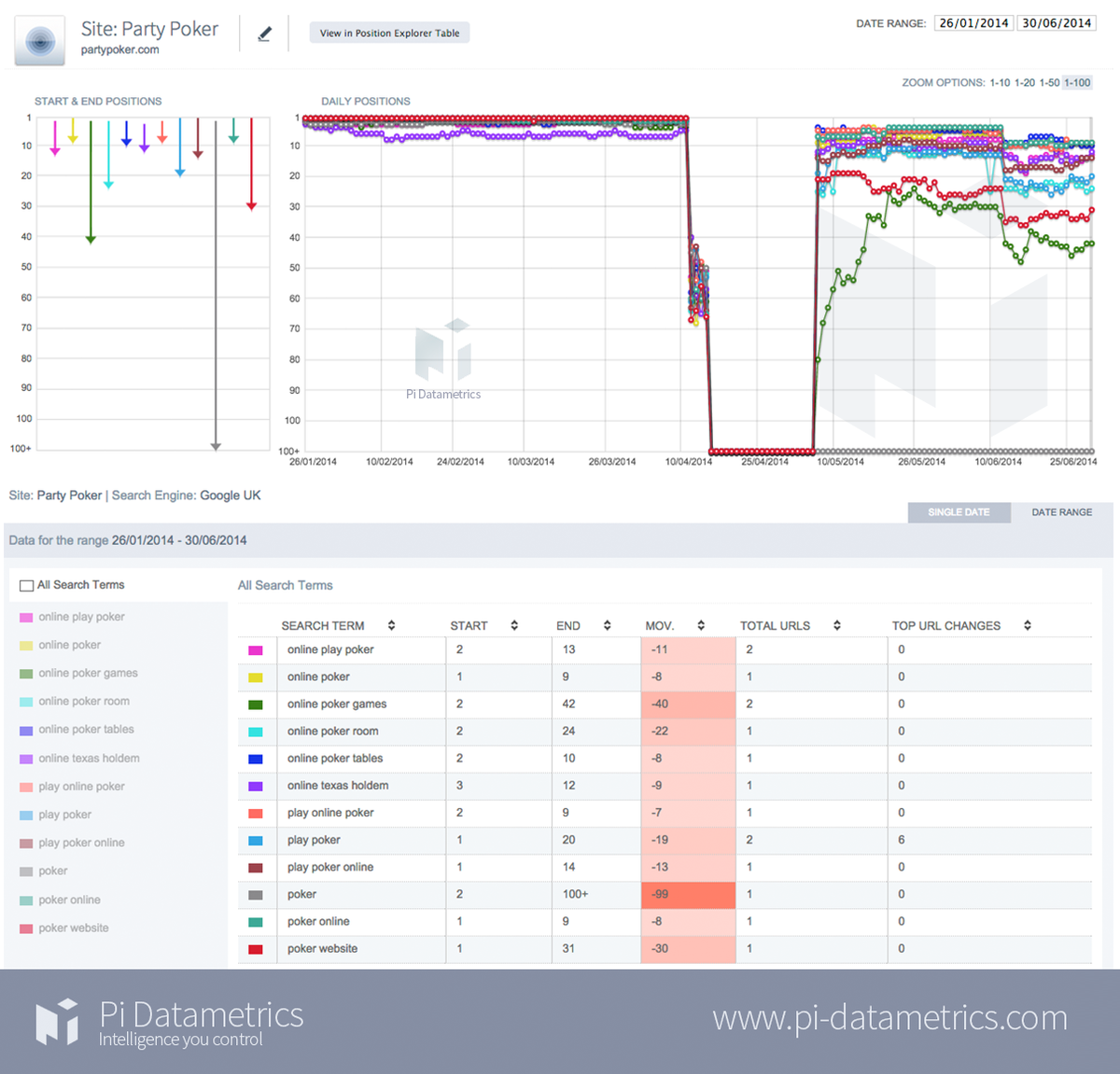Screen dimensions: 1120x1074
Task: Sort the SEARCH TERM column using its sort arrows
Action: (391, 625)
